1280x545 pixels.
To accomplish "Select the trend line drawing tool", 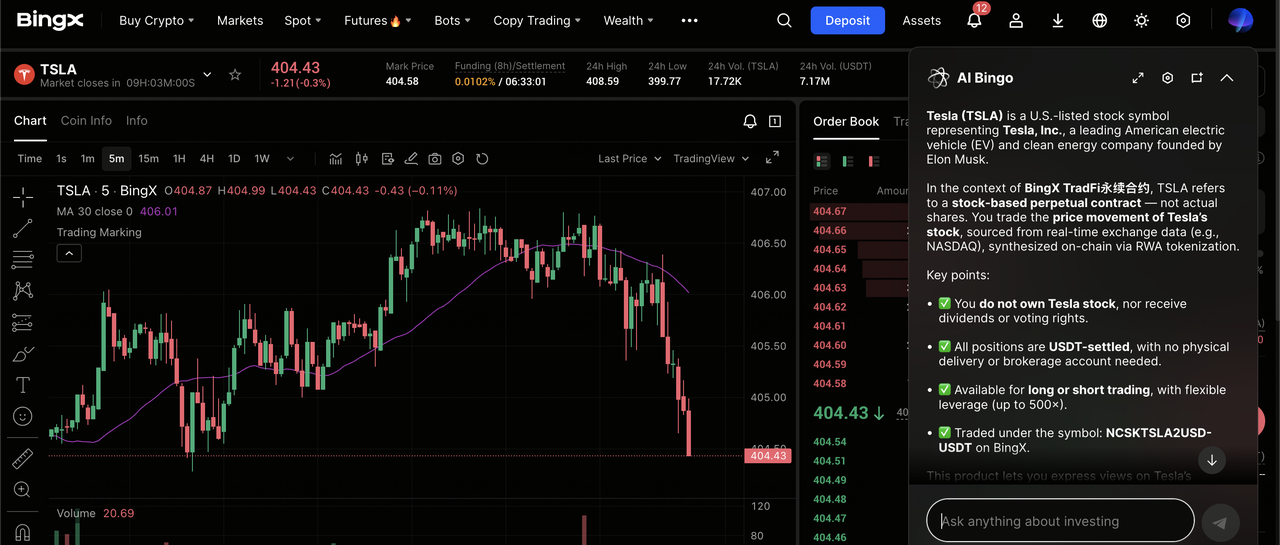I will pyautogui.click(x=22, y=229).
